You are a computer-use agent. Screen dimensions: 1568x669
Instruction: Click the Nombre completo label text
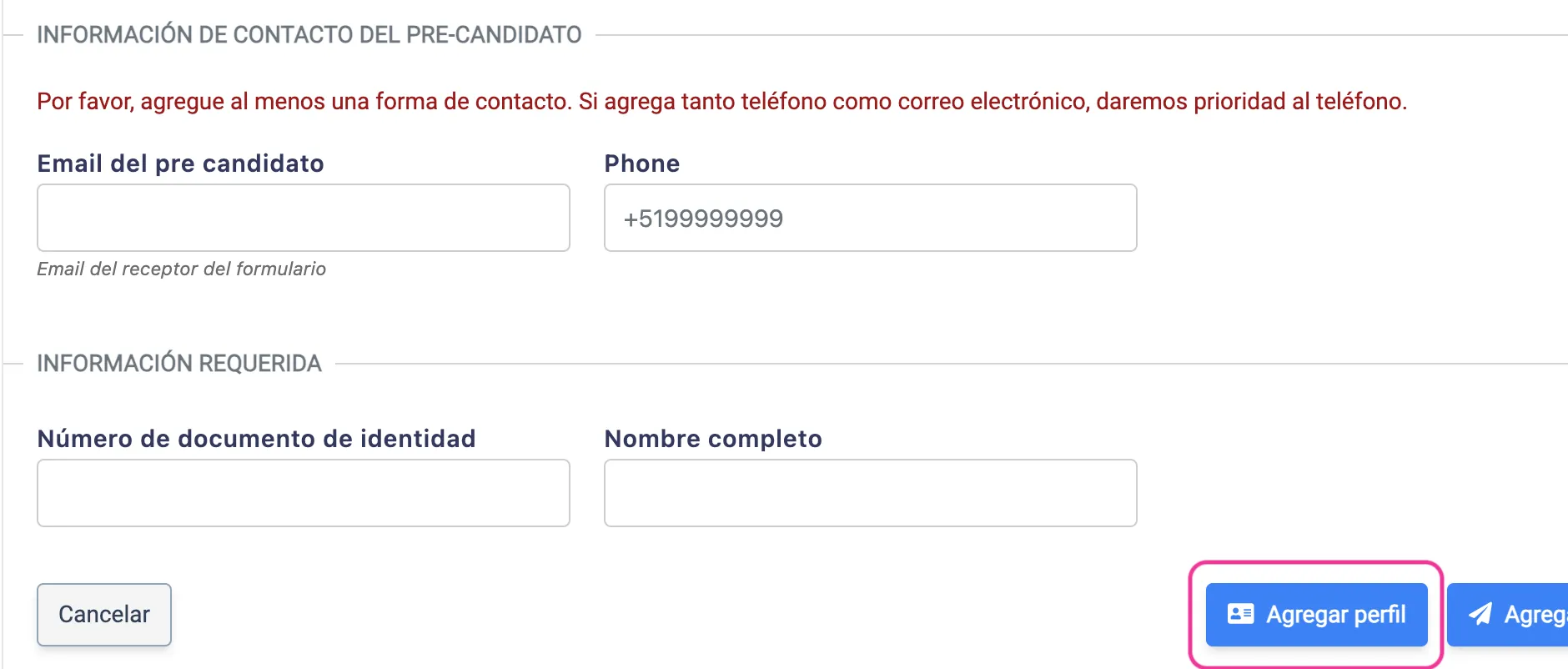click(712, 439)
